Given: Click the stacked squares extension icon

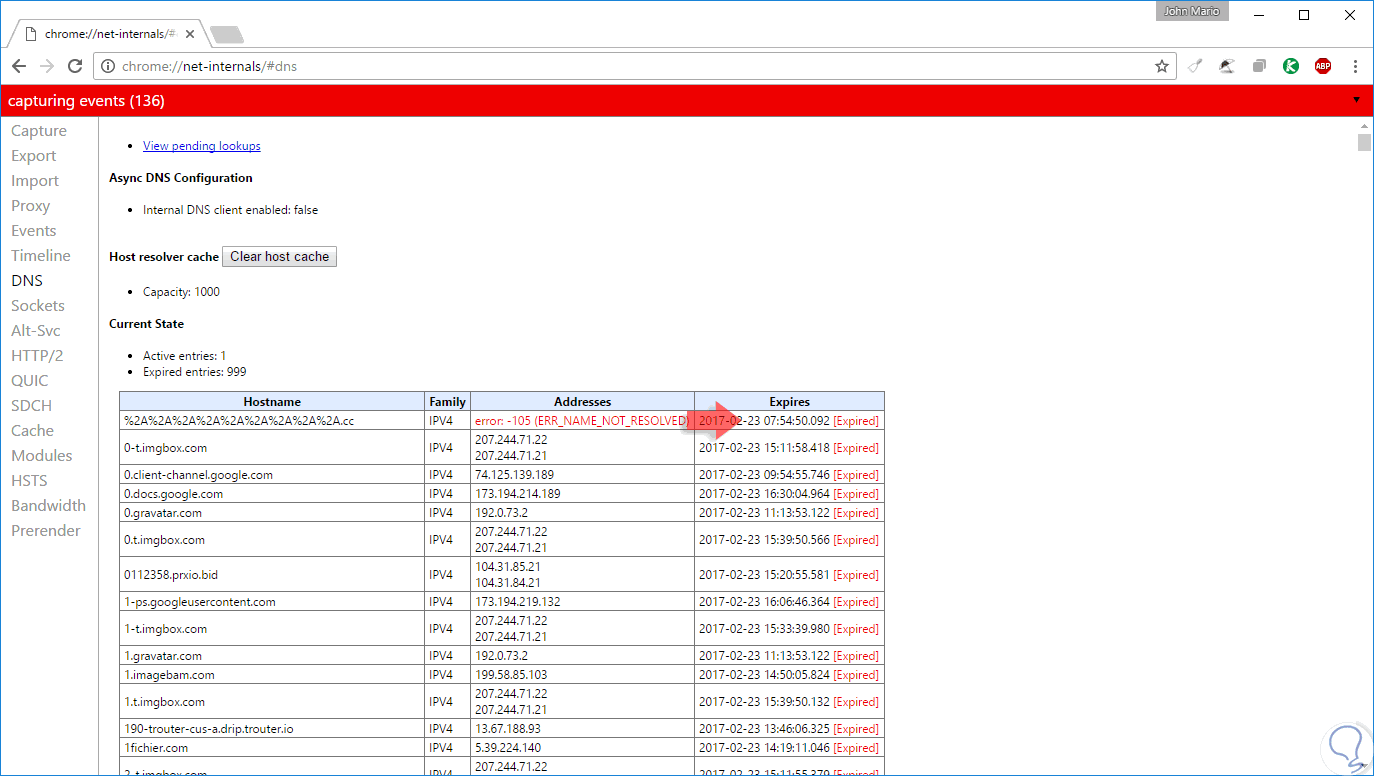Looking at the screenshot, I should click(1259, 66).
